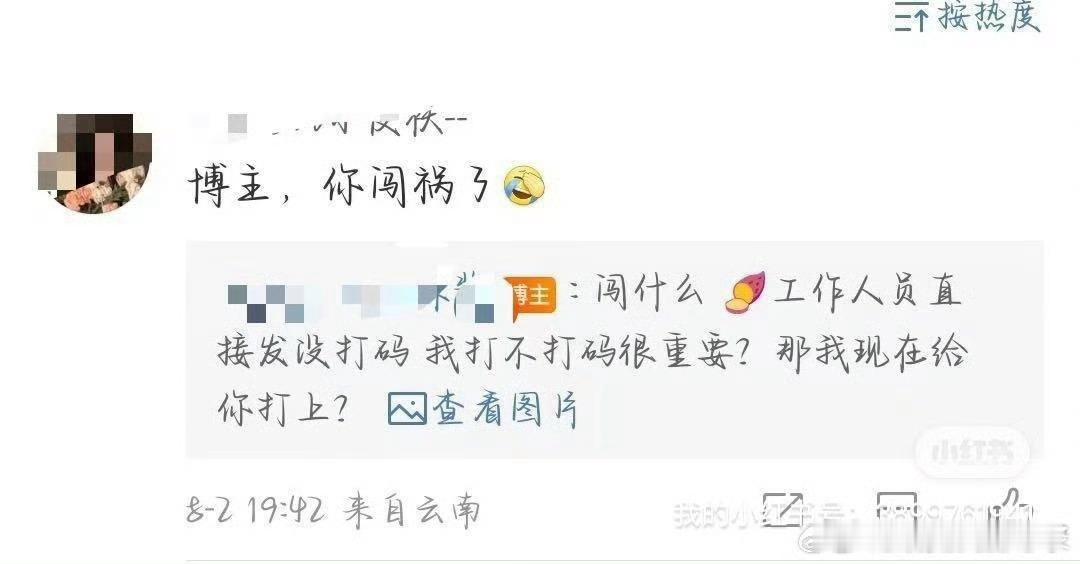Select the comment text 博主,你闯祸了
The image size is (1080, 564).
click(x=339, y=186)
